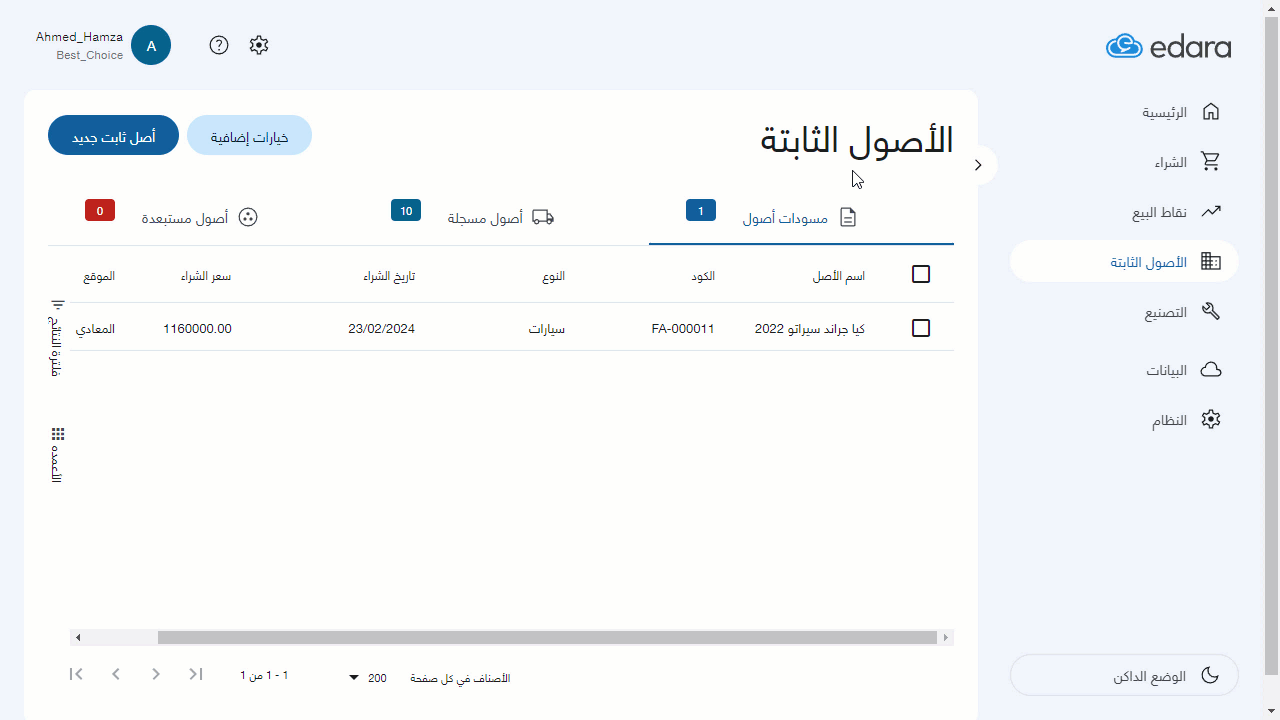
Task: Click the moon icon for dark mode
Action: [1209, 676]
